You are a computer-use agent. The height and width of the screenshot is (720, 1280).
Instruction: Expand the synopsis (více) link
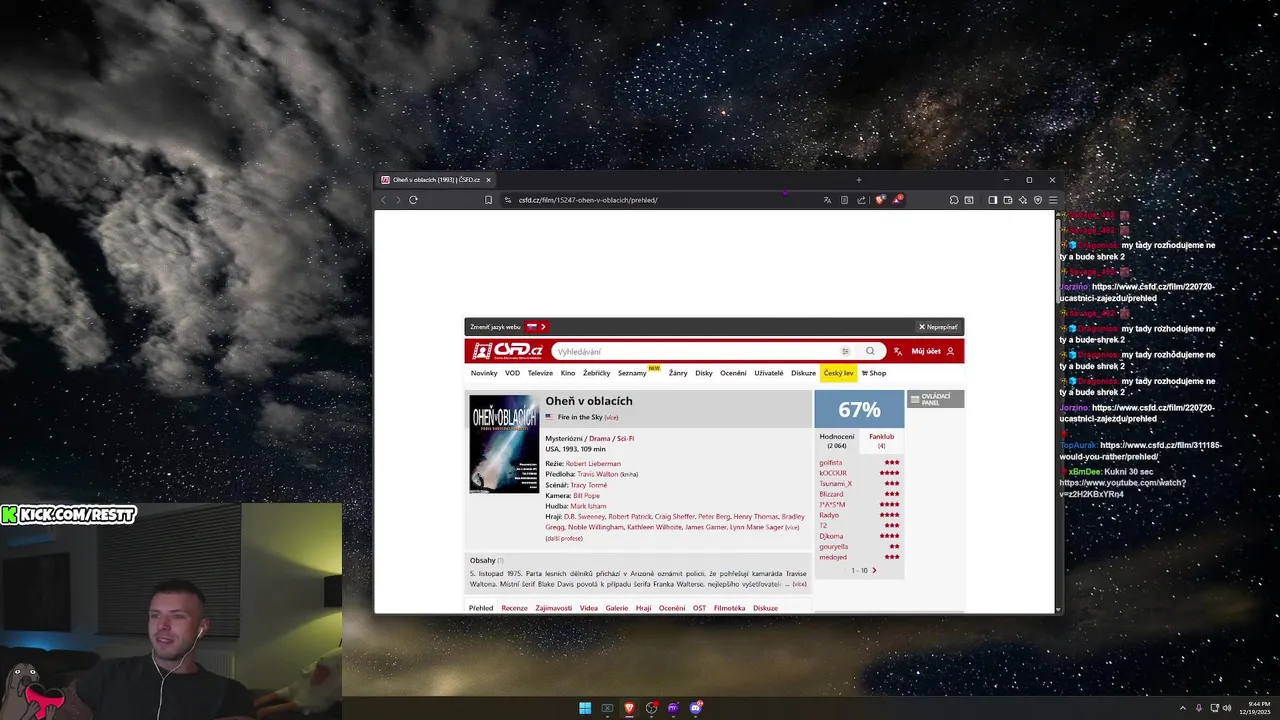(799, 584)
